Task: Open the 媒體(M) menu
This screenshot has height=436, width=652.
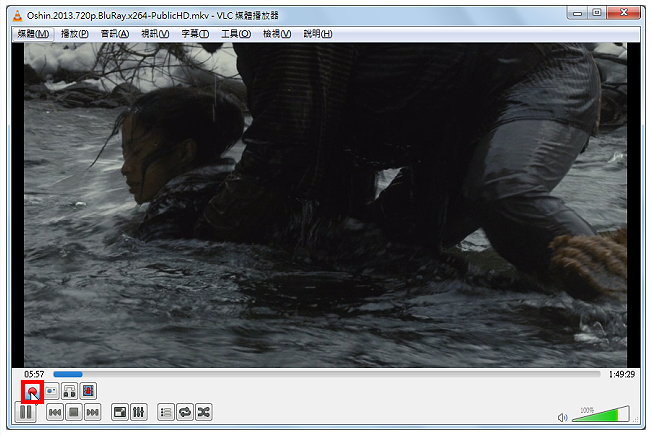Action: click(x=33, y=34)
